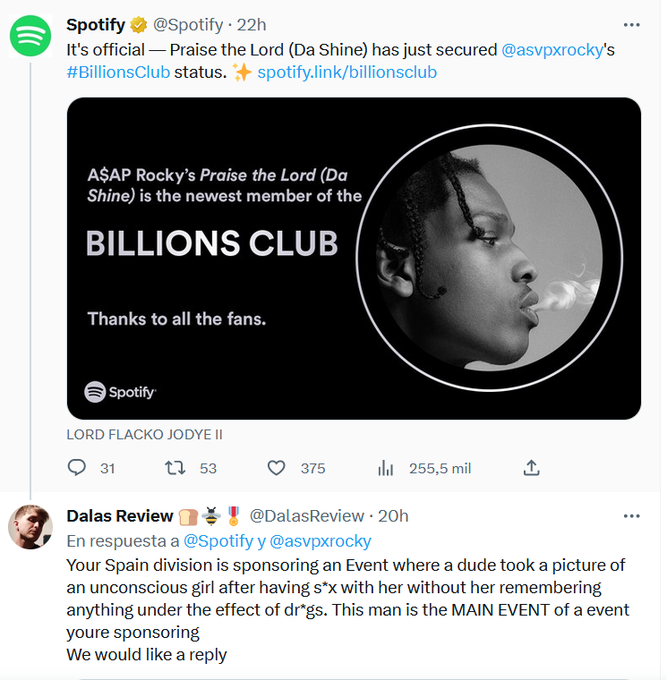Click @Spotify in the reply-to line
This screenshot has height=680, width=667.
point(218,541)
